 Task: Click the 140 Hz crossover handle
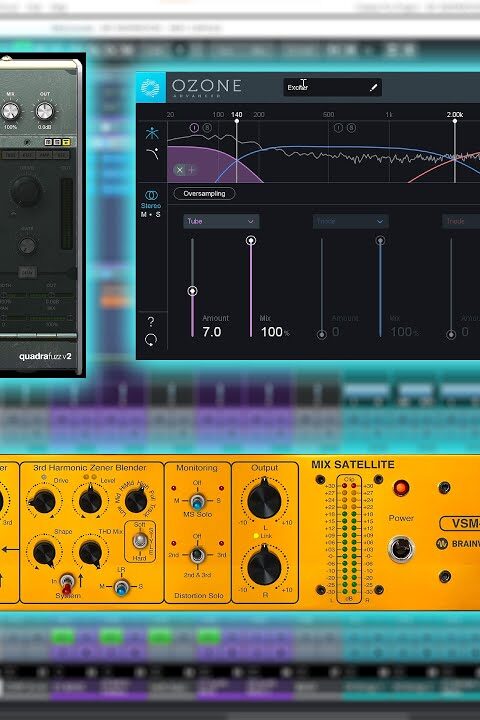(x=237, y=121)
